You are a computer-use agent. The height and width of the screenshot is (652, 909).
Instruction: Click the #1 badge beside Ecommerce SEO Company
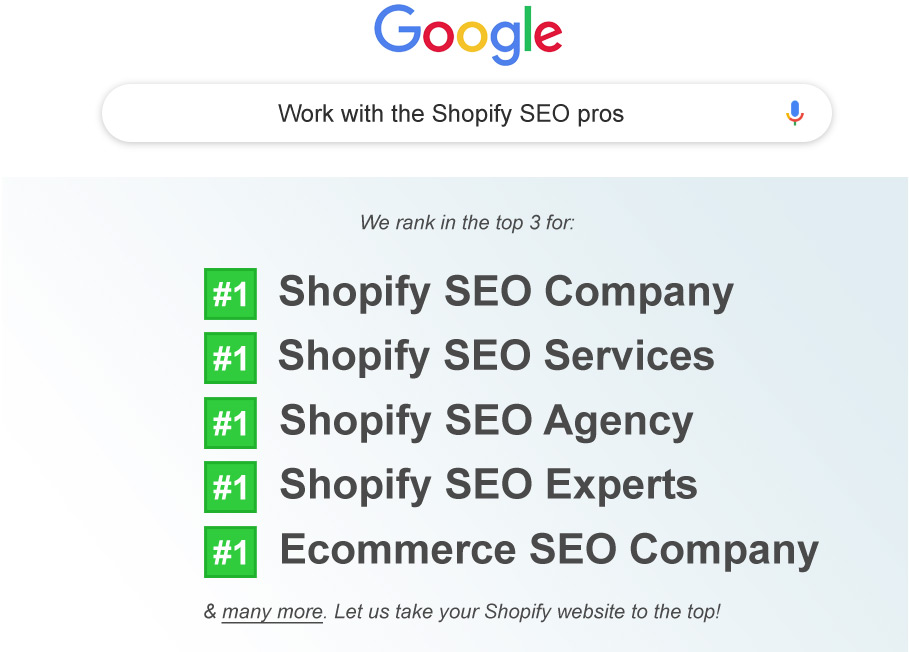230,552
